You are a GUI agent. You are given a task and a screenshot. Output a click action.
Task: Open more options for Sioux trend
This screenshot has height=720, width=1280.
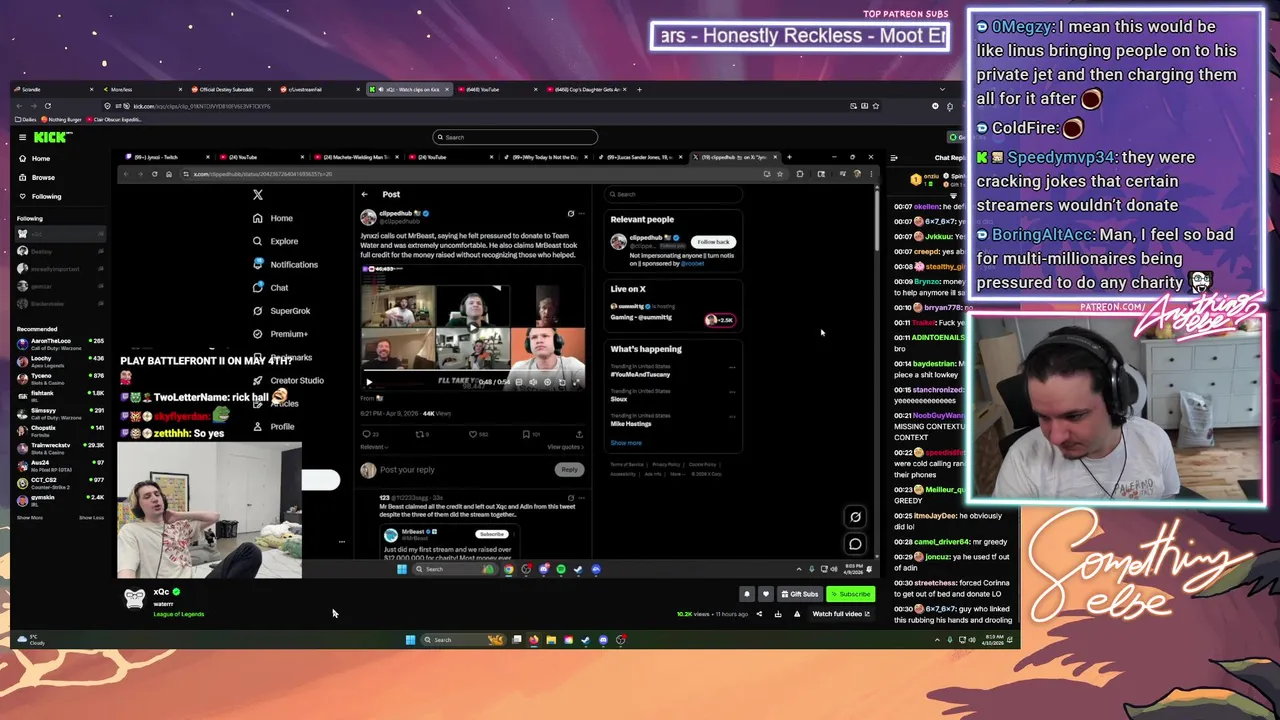[x=732, y=392]
